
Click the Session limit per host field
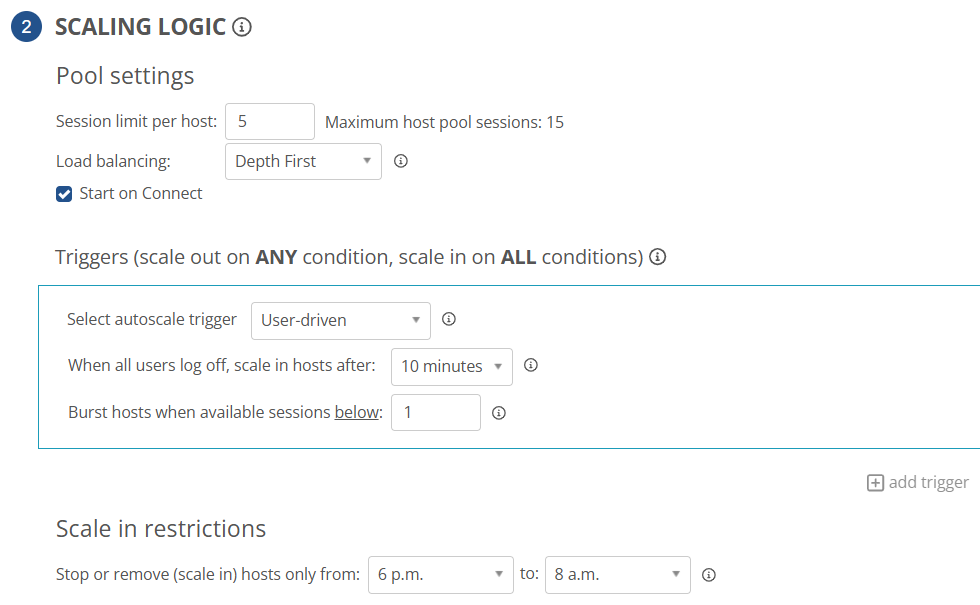(x=269, y=122)
